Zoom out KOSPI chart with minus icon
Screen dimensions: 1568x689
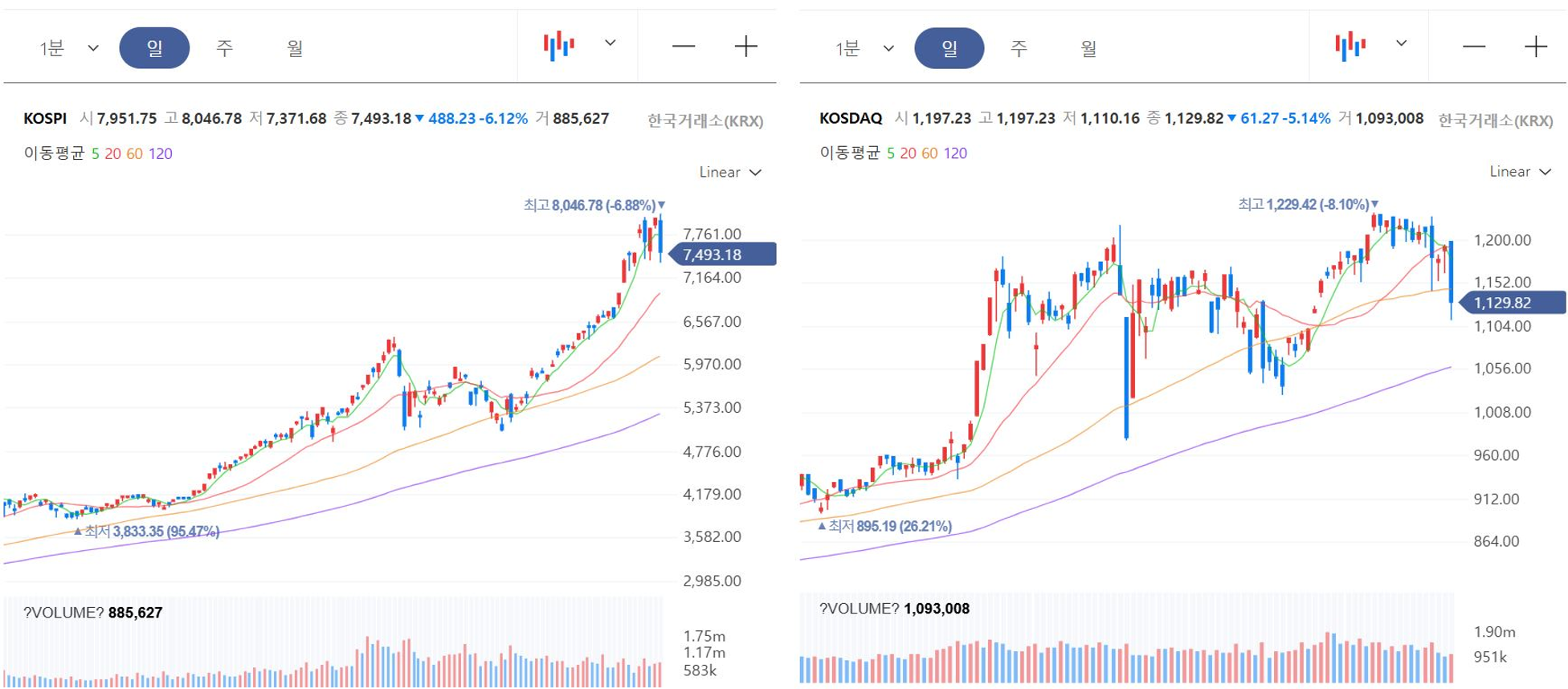click(684, 47)
